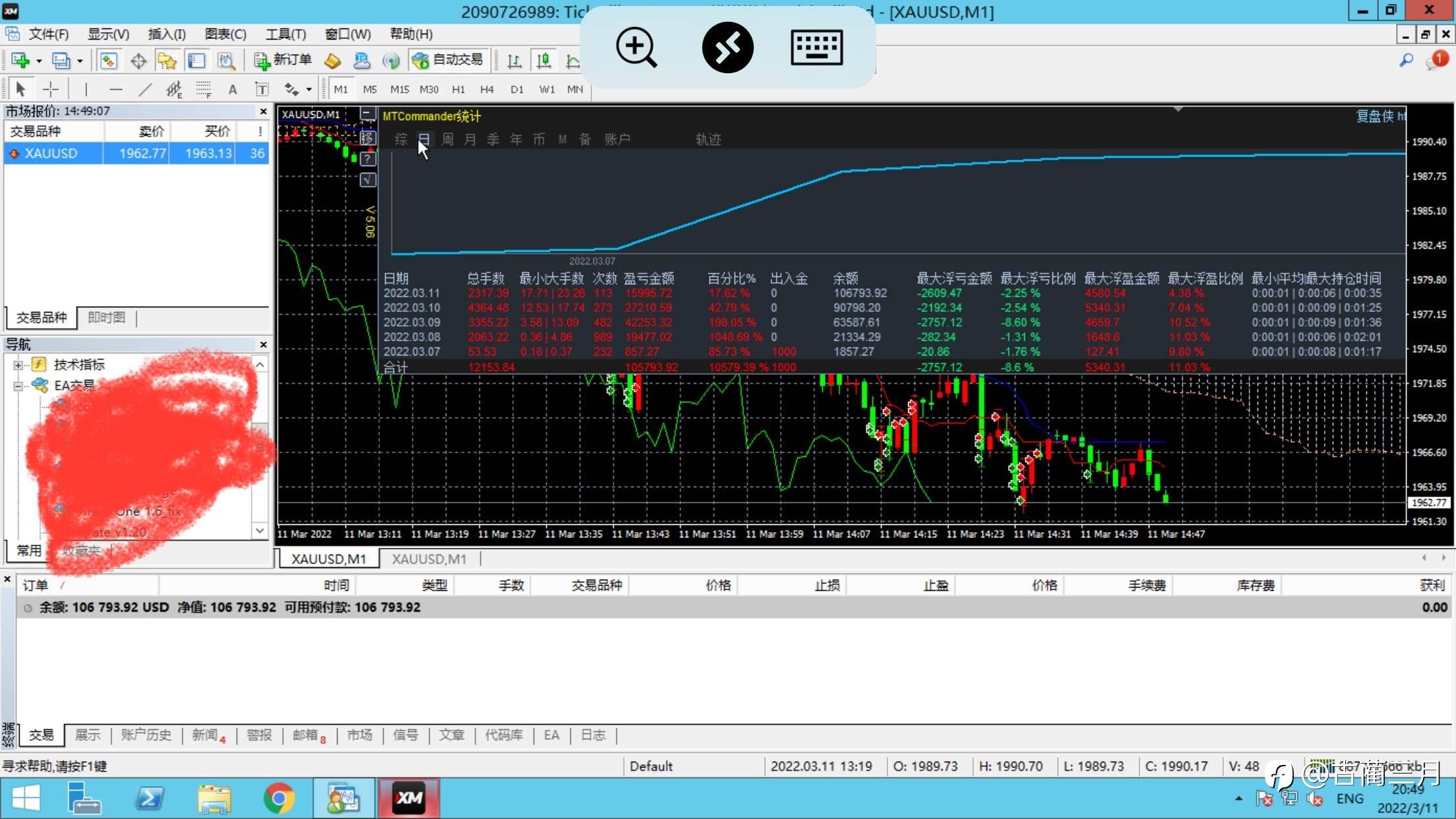The image size is (1456, 819).
Task: Expand the 技术指标 tree node
Action: [x=18, y=365]
